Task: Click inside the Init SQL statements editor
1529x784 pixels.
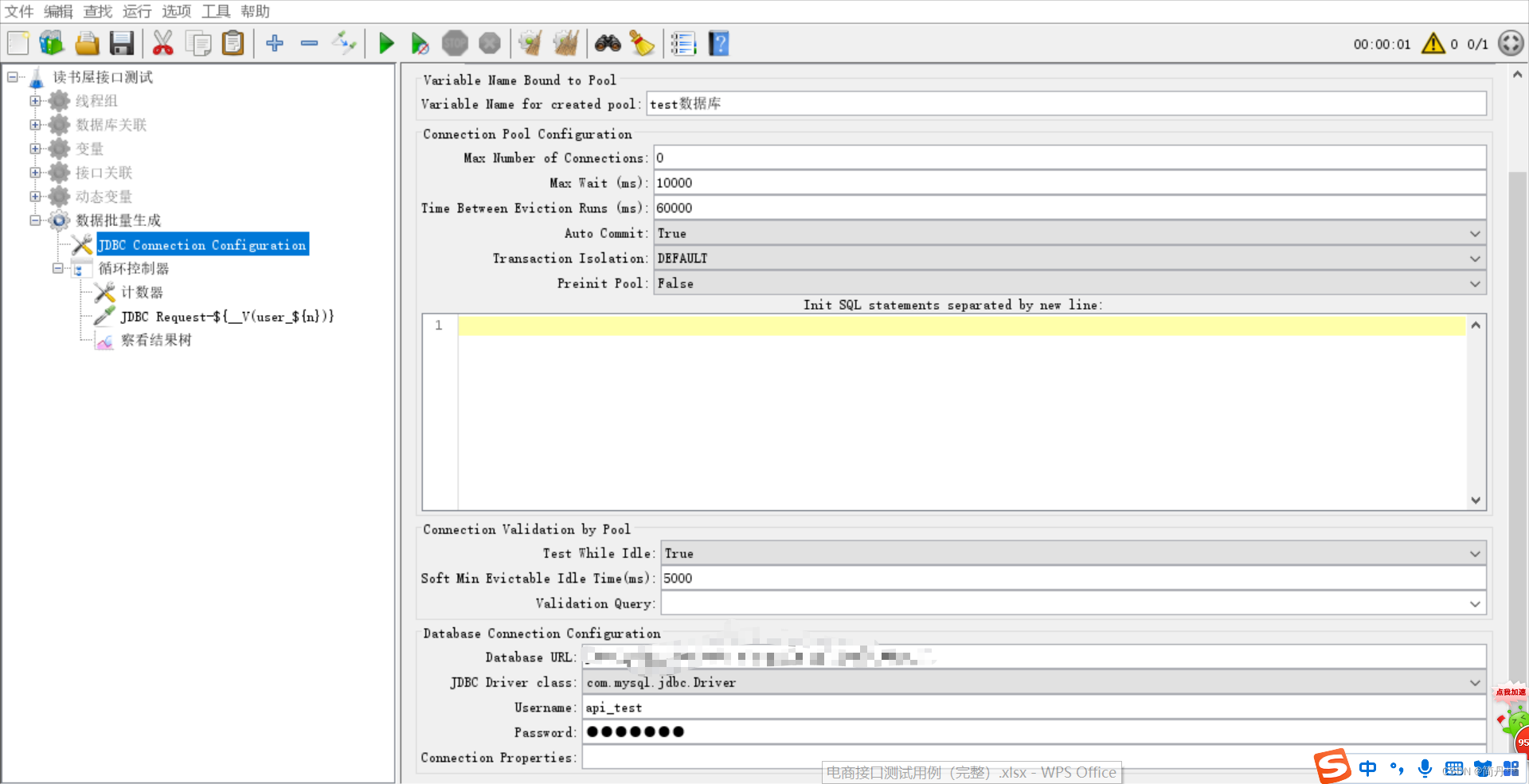Action: (962, 412)
